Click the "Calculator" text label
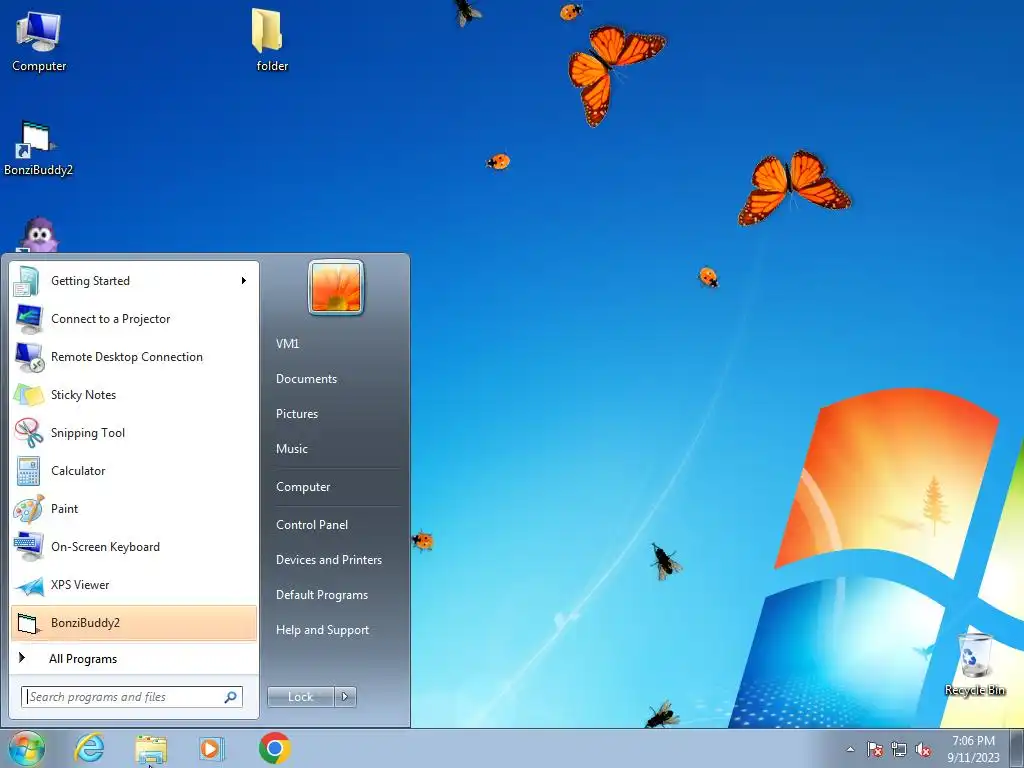Screen dimensions: 1024x768 pyautogui.click(x=78, y=471)
